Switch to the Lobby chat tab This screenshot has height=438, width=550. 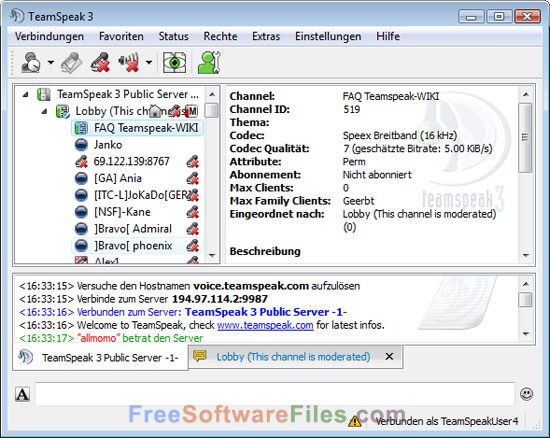point(293,357)
